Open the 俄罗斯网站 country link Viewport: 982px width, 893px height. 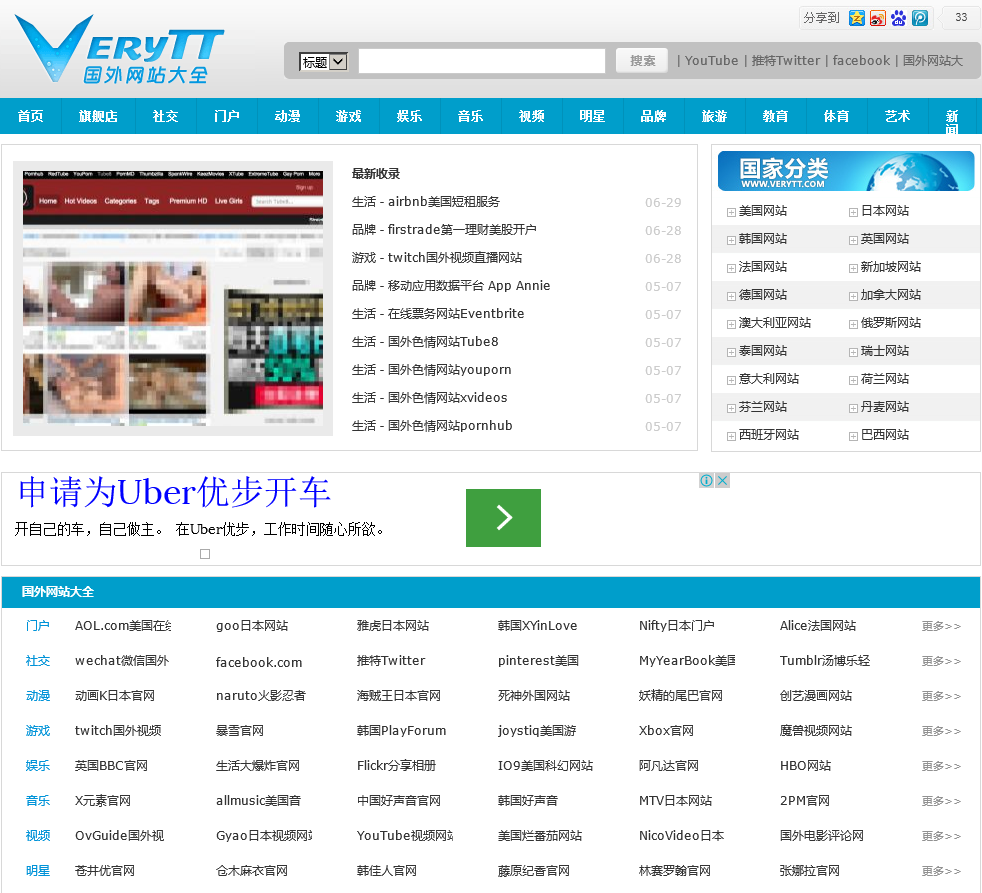click(x=890, y=323)
